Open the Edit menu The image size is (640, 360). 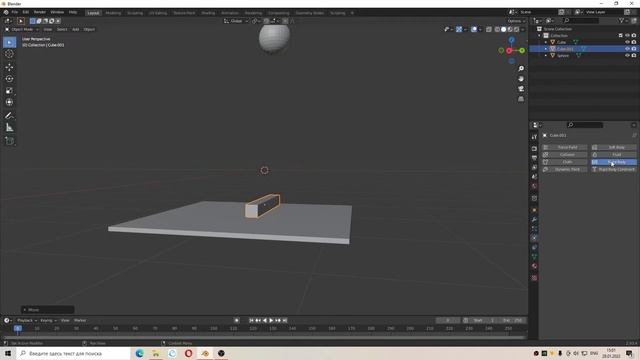(26, 12)
